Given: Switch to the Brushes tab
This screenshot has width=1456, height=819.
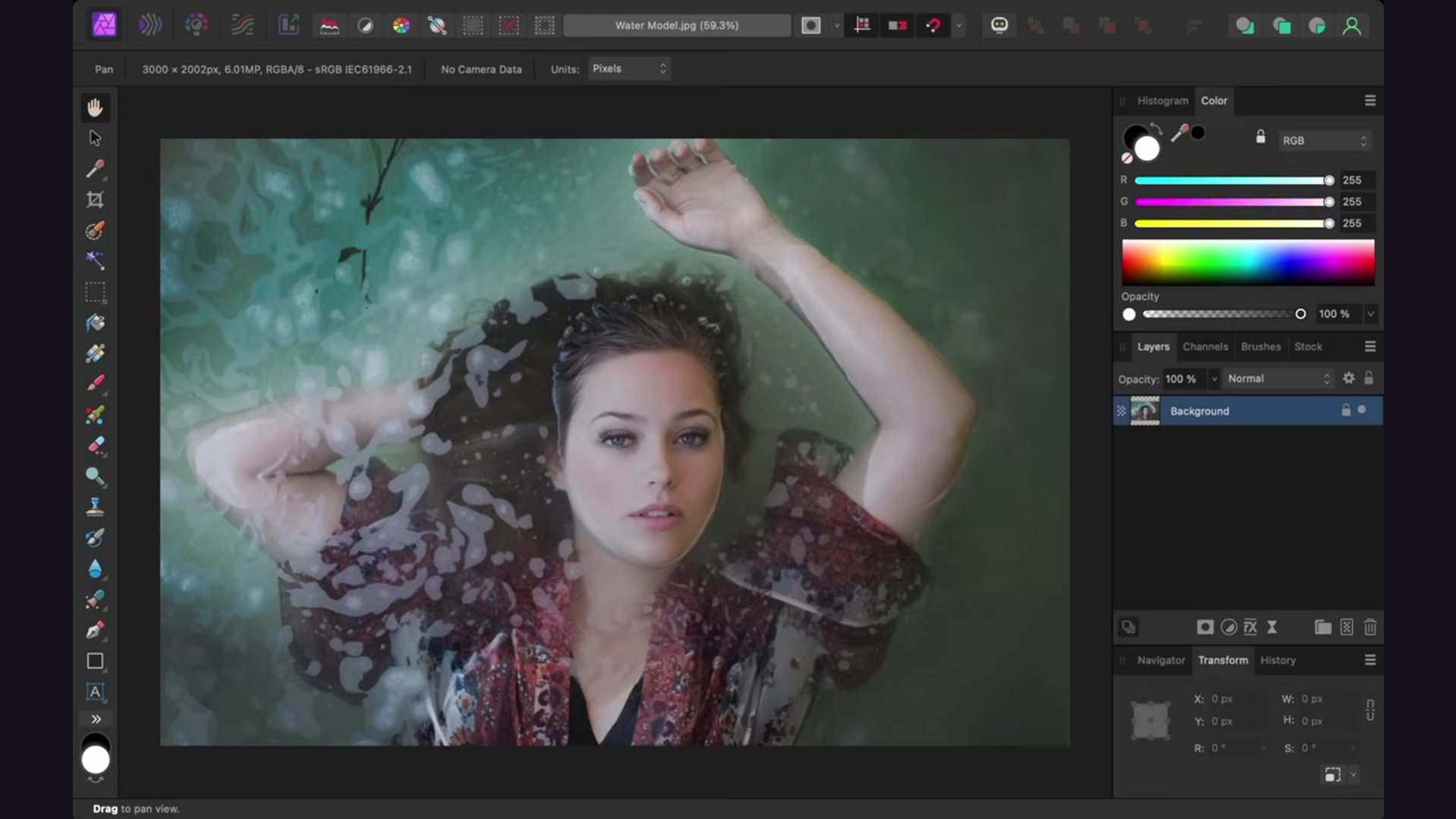Looking at the screenshot, I should 1260,347.
